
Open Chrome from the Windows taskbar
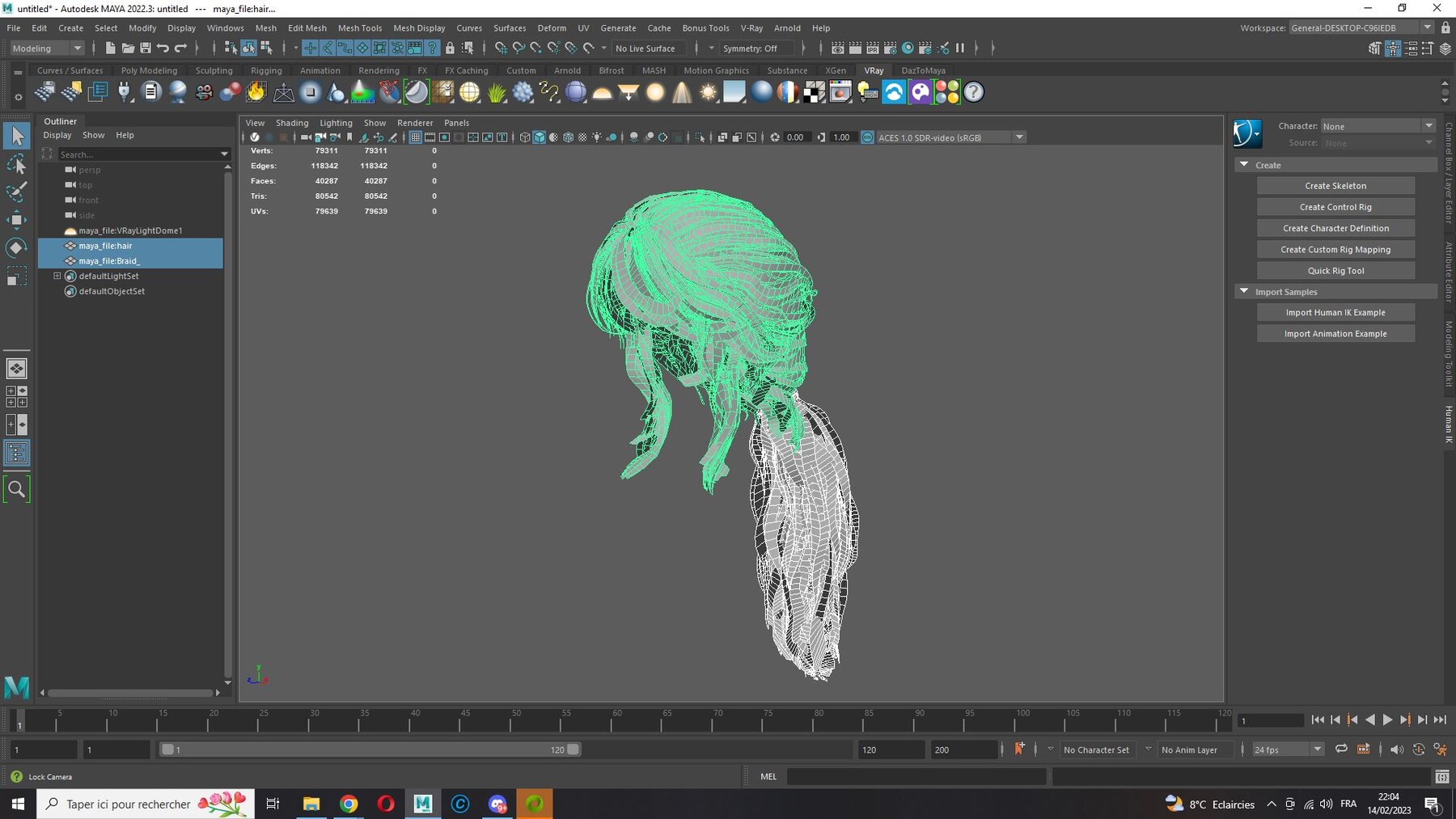(349, 804)
